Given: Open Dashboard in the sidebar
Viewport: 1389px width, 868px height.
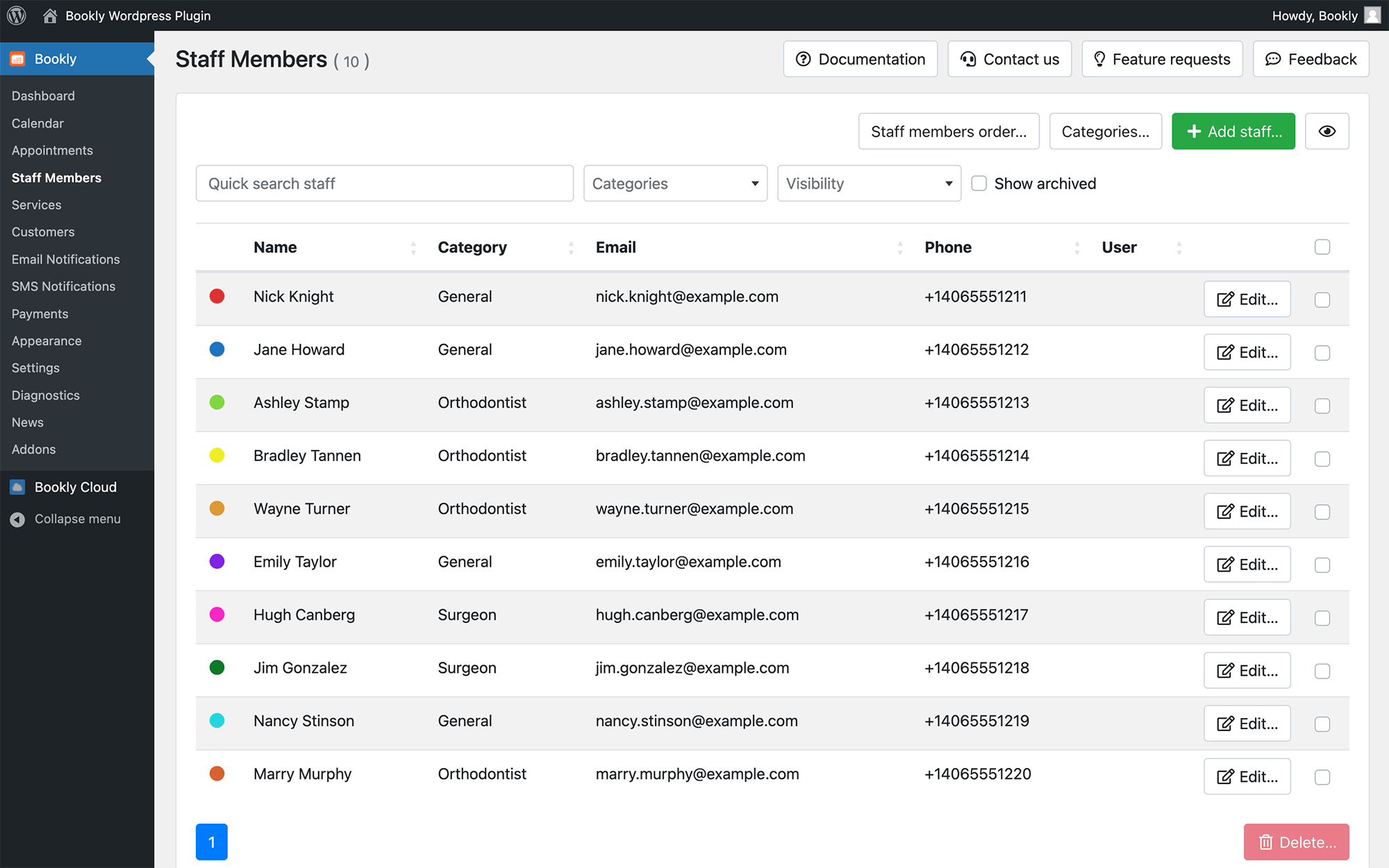Looking at the screenshot, I should (x=43, y=96).
